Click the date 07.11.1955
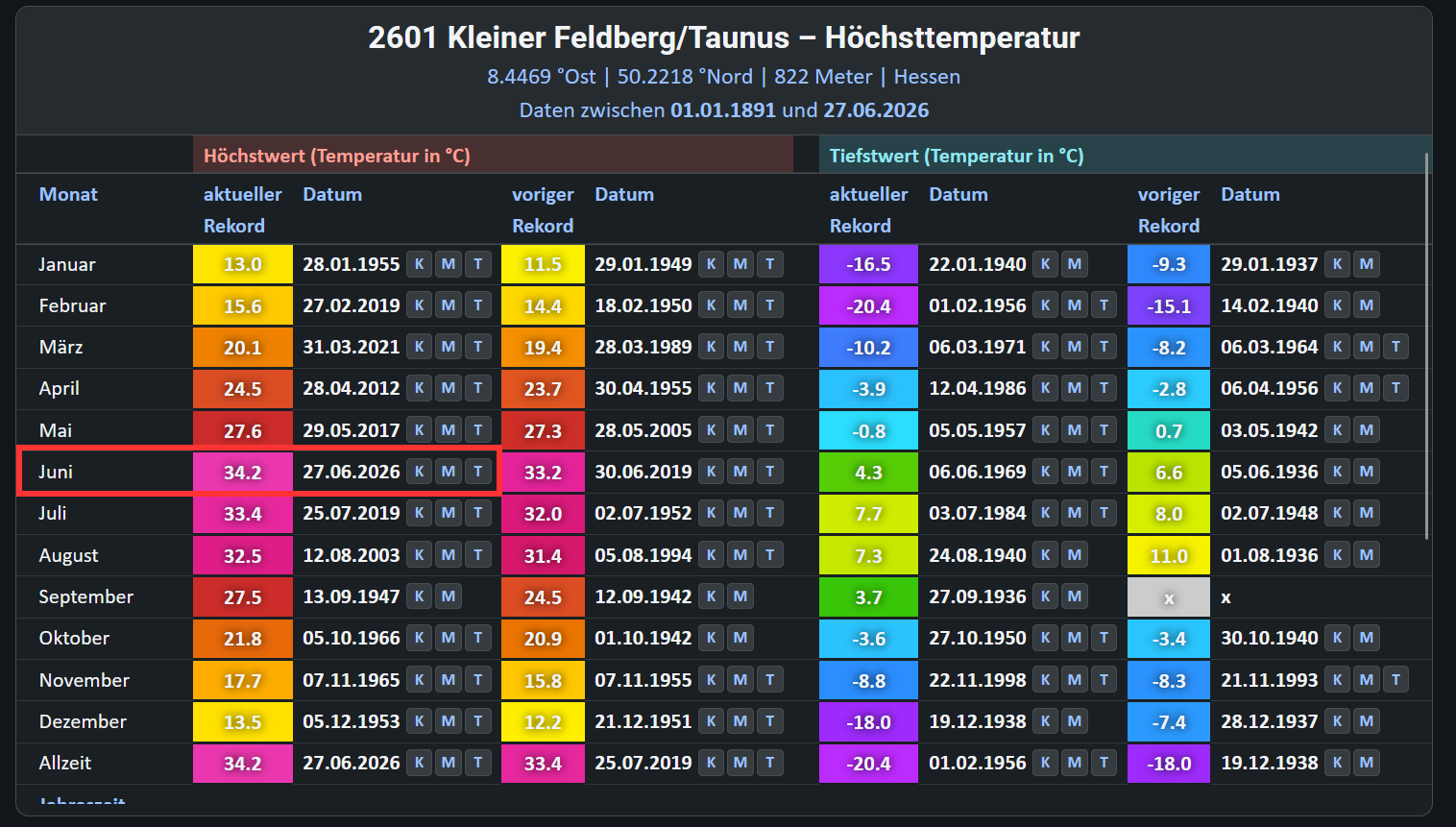Viewport: 1456px width, 827px height. click(x=643, y=680)
